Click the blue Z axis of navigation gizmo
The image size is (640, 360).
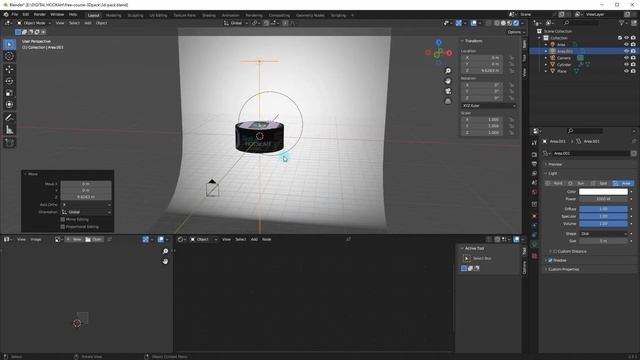point(438,42)
